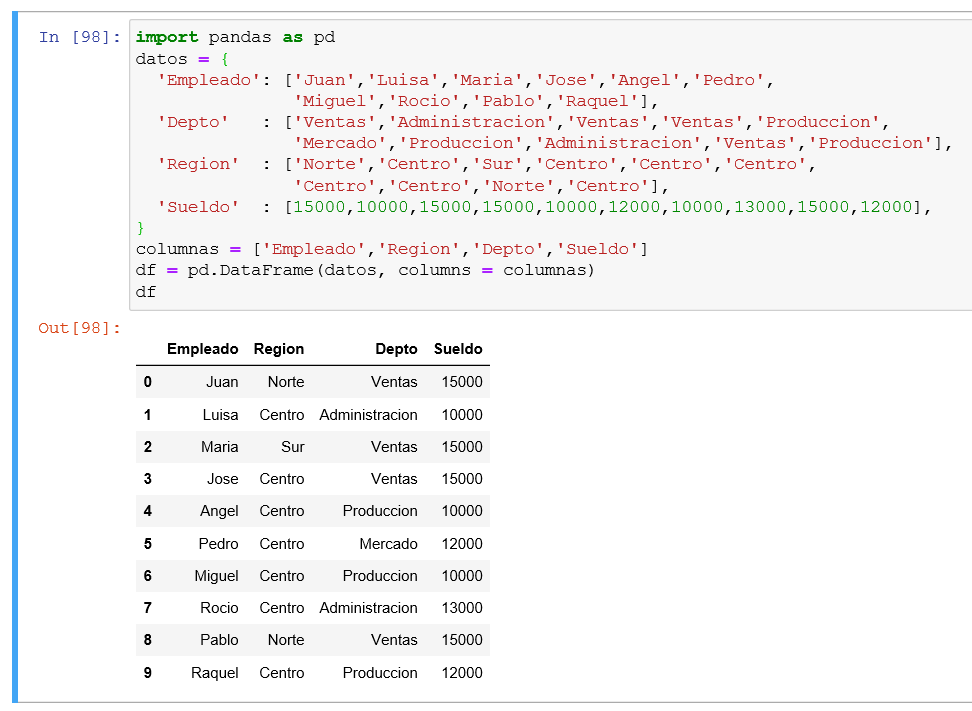The height and width of the screenshot is (711, 972).
Task: Click the Depto column header
Action: (396, 349)
